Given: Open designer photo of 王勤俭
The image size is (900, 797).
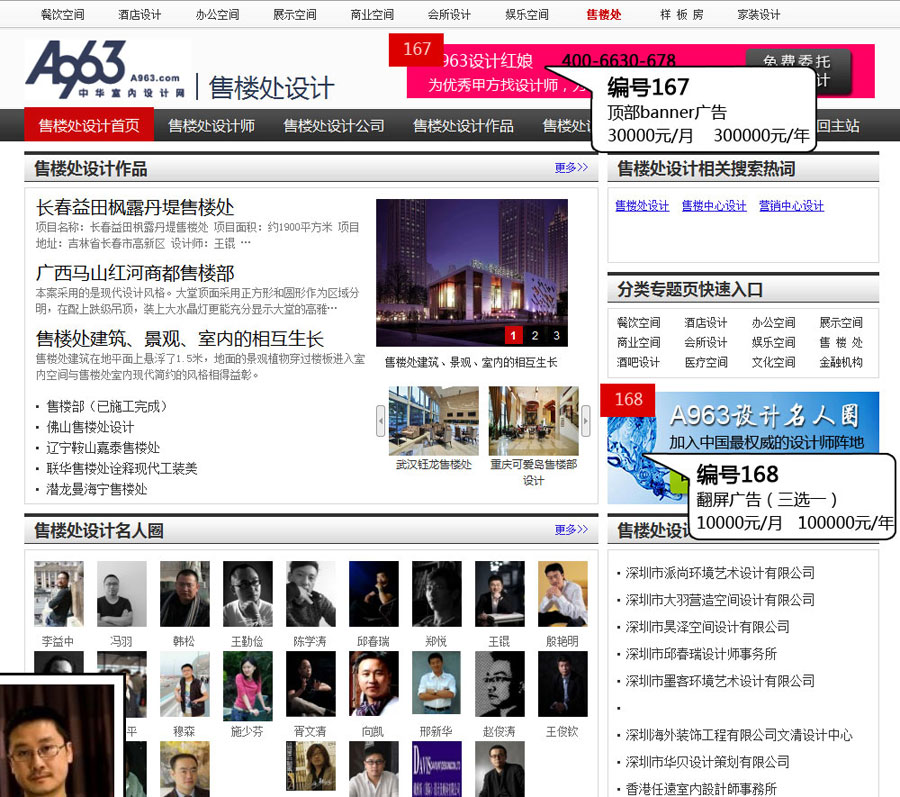Looking at the screenshot, I should tap(248, 594).
